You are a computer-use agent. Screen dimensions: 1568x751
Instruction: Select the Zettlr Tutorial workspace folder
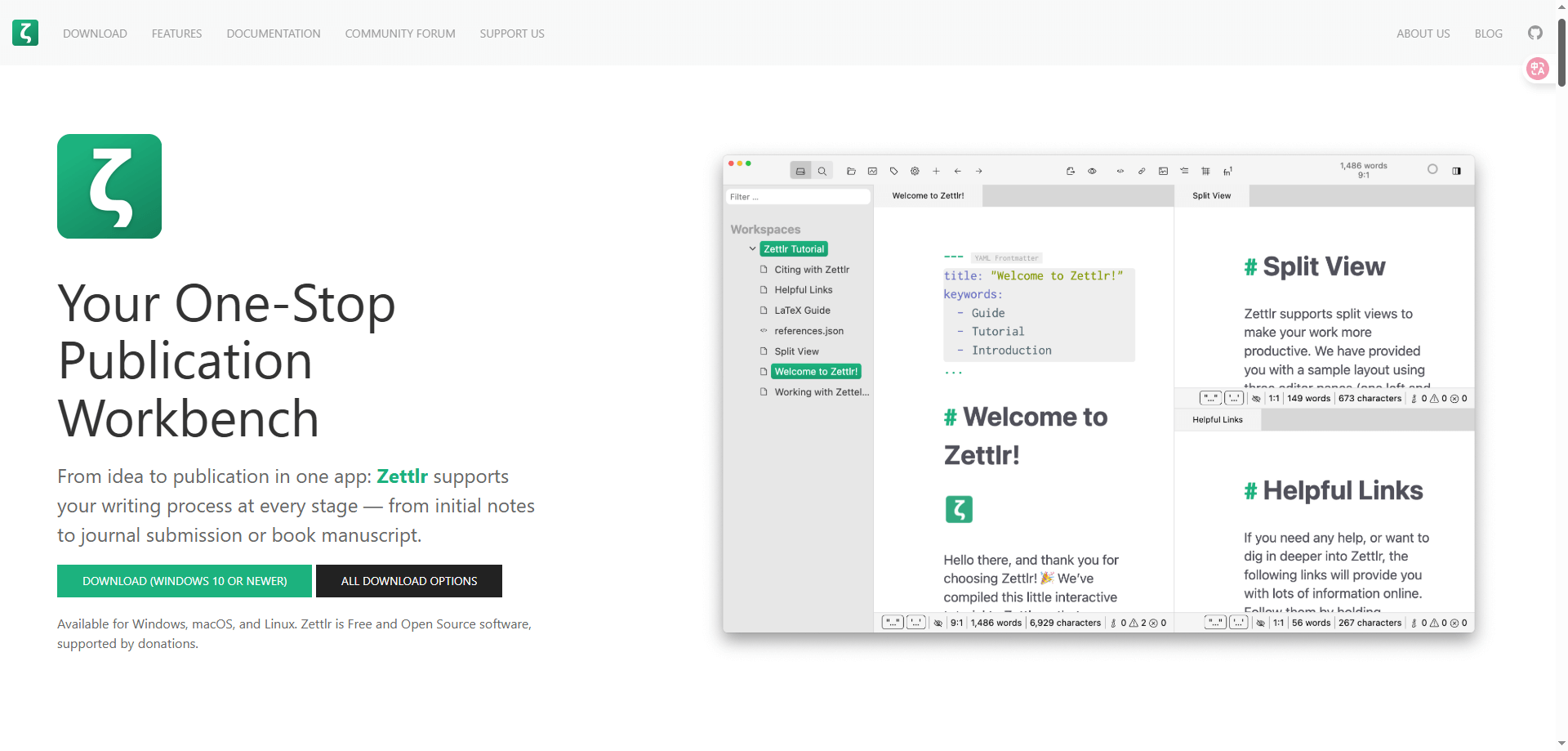pos(794,248)
